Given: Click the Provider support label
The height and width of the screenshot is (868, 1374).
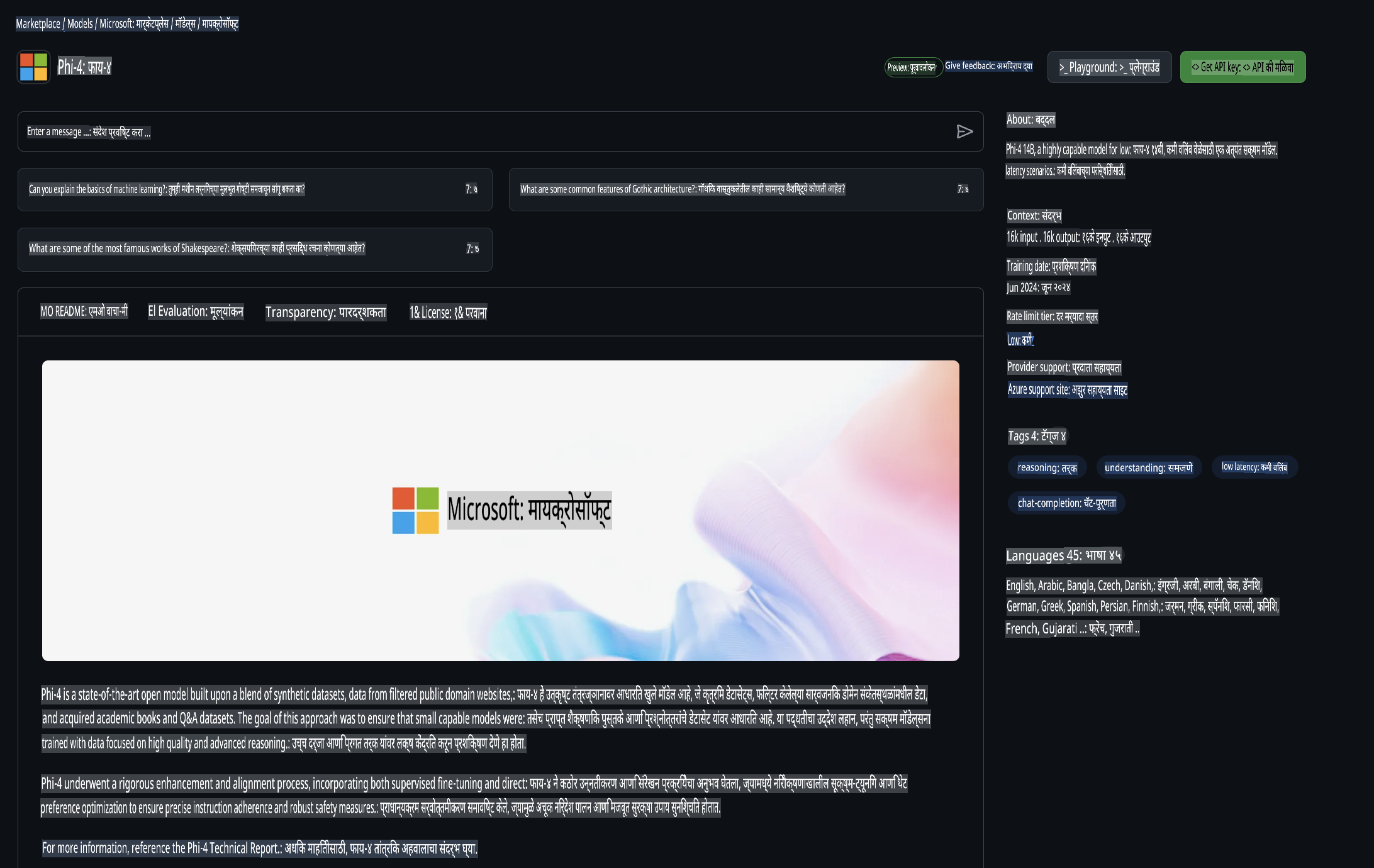Looking at the screenshot, I should [x=1064, y=367].
